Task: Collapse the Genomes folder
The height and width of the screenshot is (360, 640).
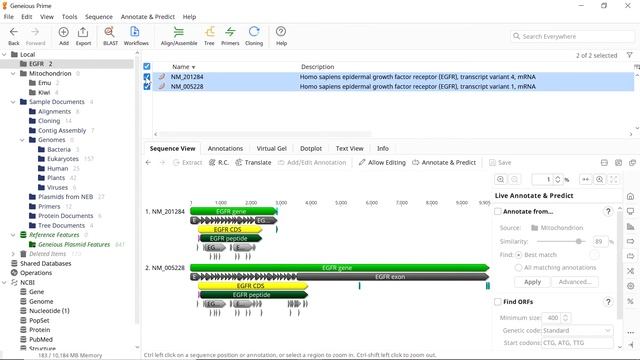Action: point(22,140)
